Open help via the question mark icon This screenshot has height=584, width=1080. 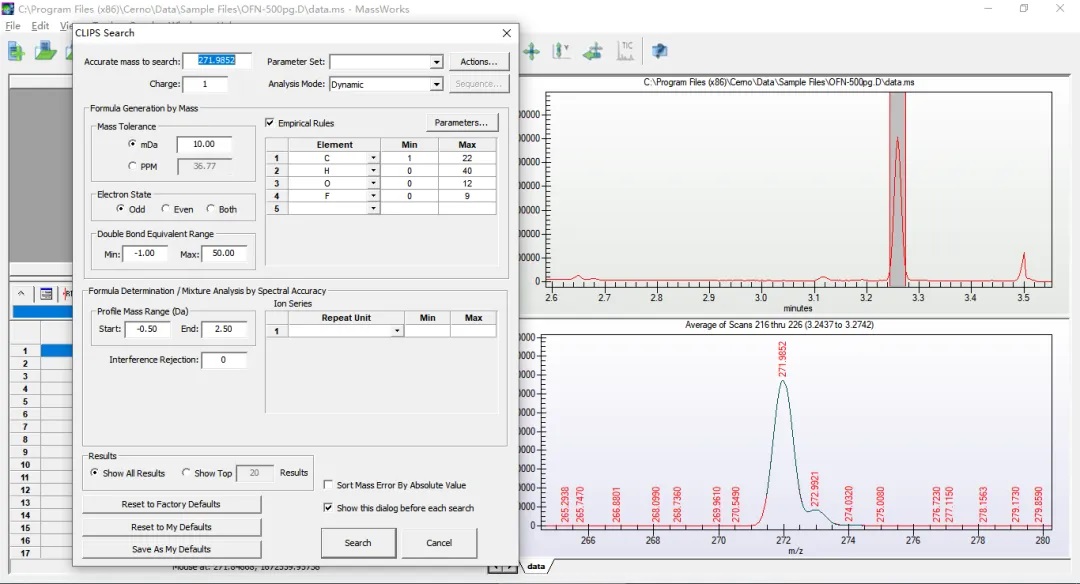(x=660, y=50)
